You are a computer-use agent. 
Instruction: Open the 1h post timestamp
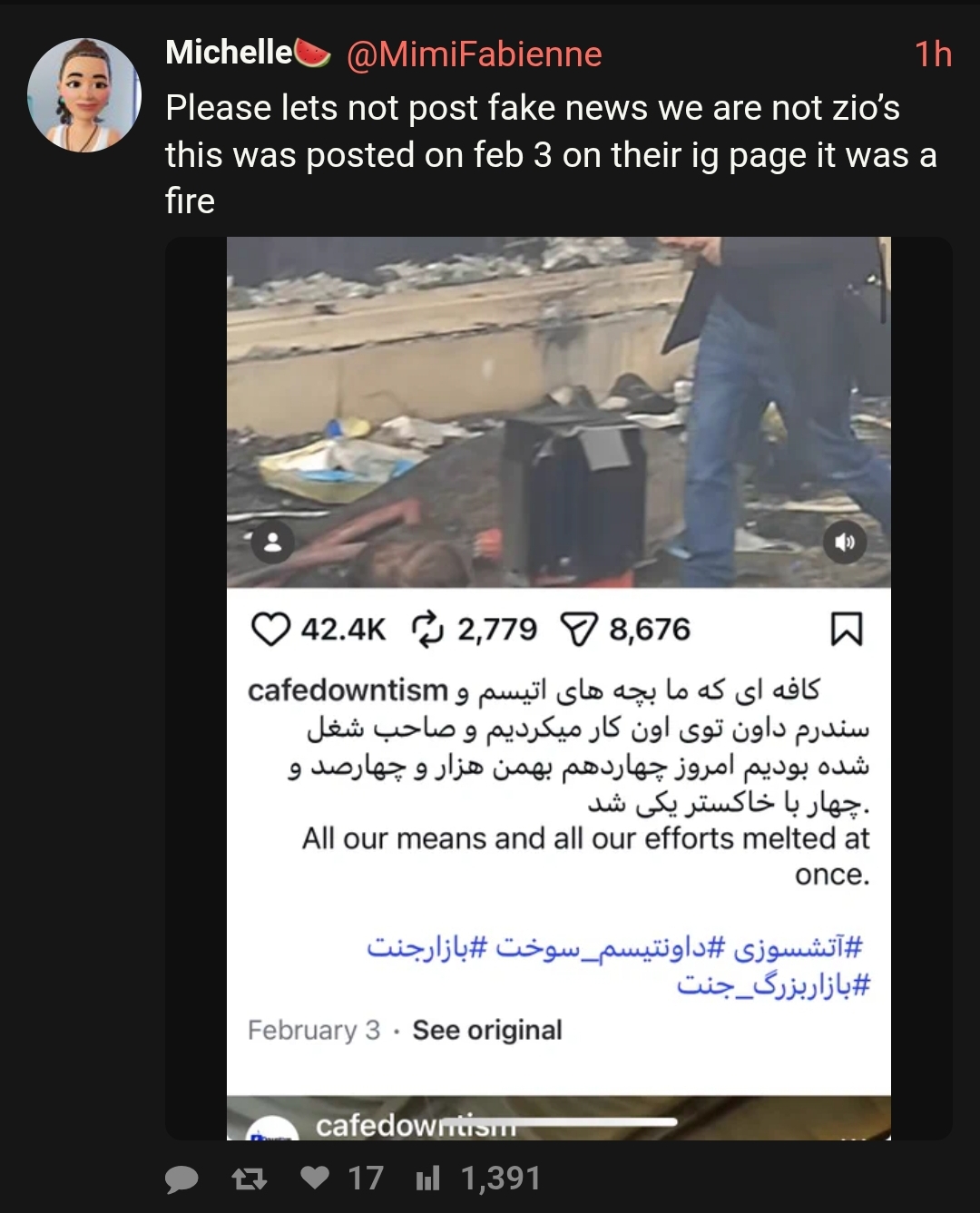click(x=933, y=54)
